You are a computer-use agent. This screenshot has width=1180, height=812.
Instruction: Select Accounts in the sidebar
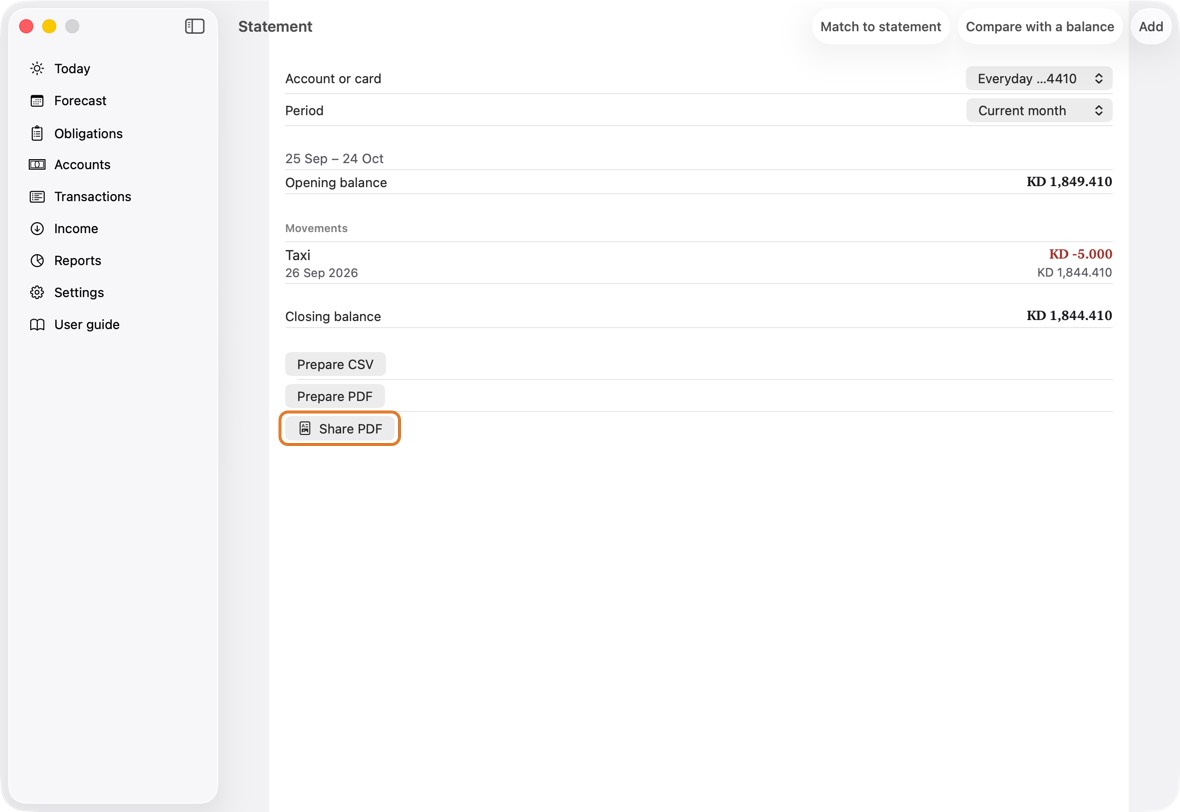[x=82, y=165]
